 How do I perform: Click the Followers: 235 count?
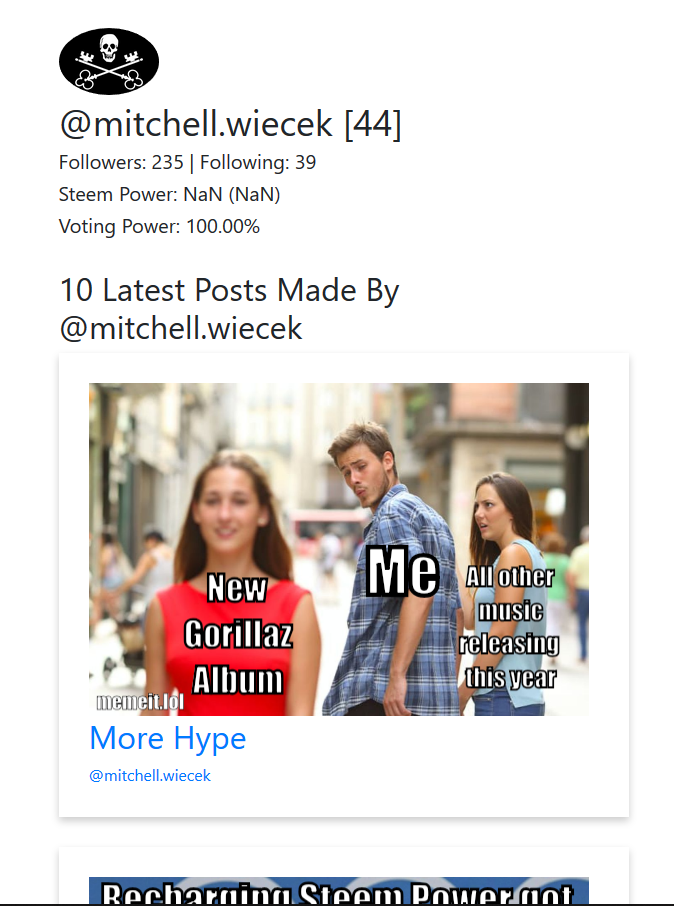click(x=121, y=162)
